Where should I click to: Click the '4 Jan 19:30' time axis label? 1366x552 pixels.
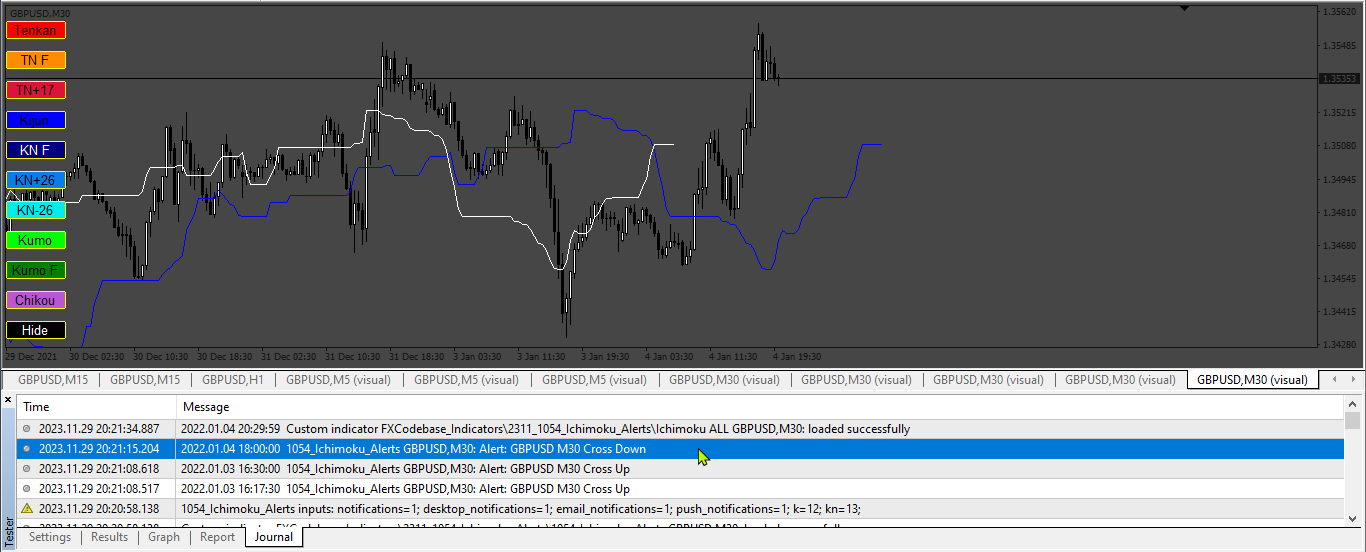click(797, 356)
